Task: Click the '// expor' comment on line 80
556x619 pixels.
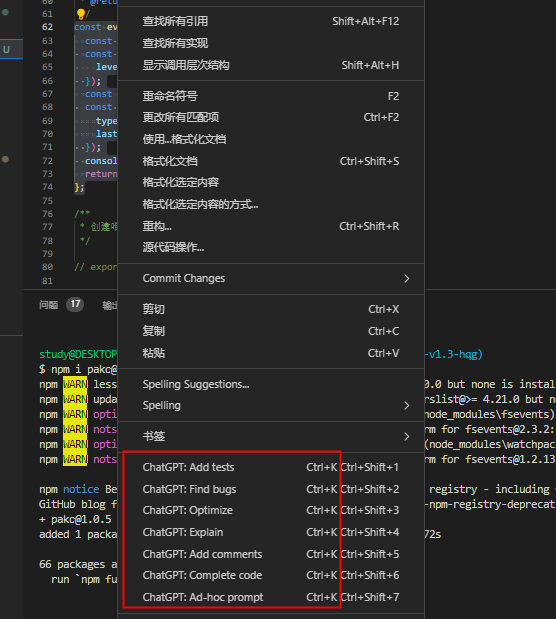Action: [96, 267]
